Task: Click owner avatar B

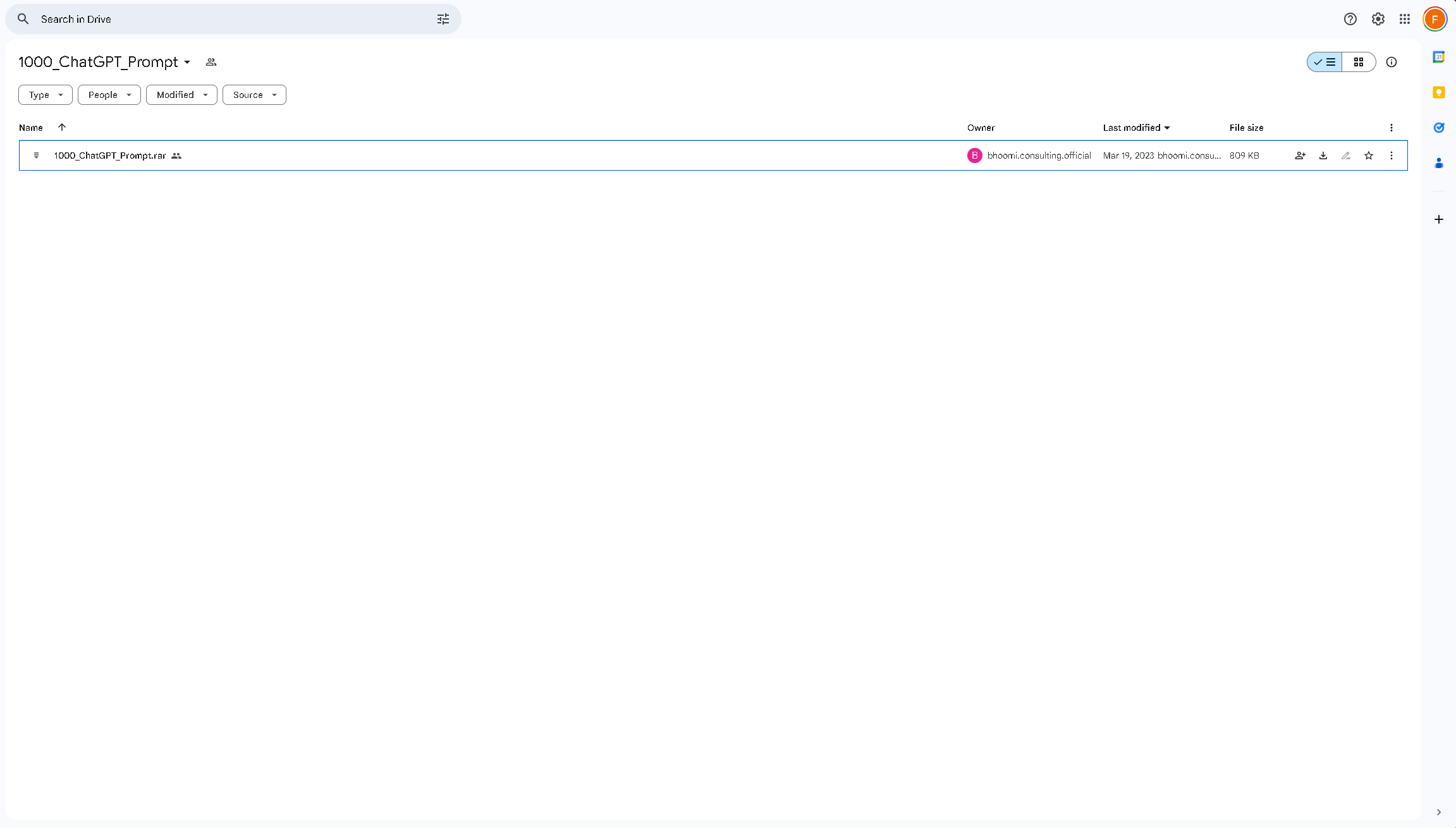Action: 975,155
